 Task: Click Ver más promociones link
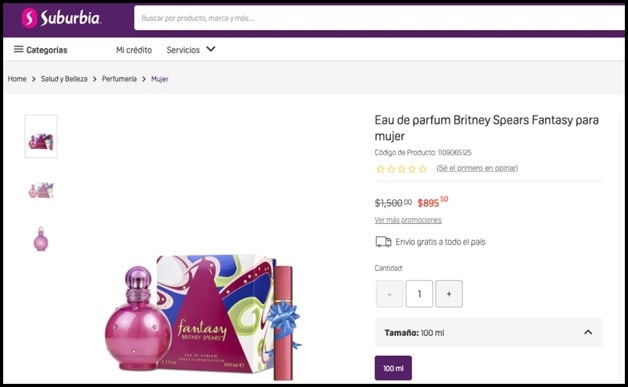coord(408,220)
